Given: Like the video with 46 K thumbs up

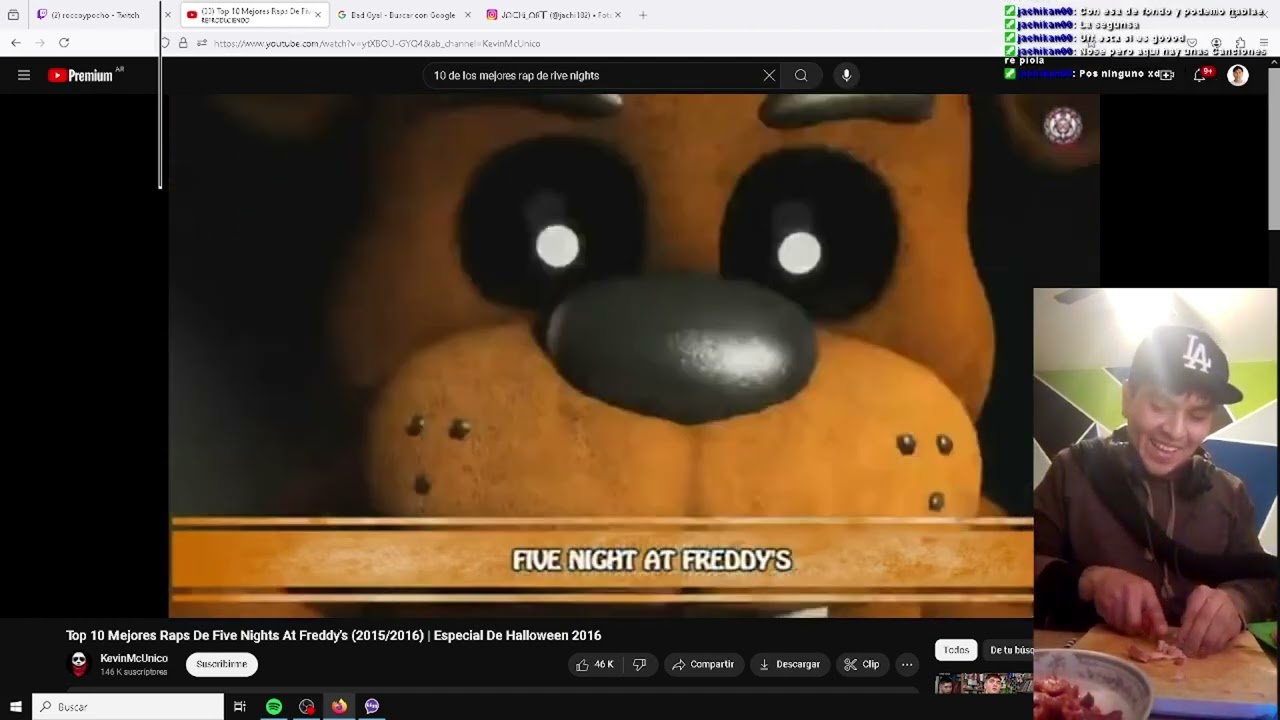Looking at the screenshot, I should (x=594, y=664).
